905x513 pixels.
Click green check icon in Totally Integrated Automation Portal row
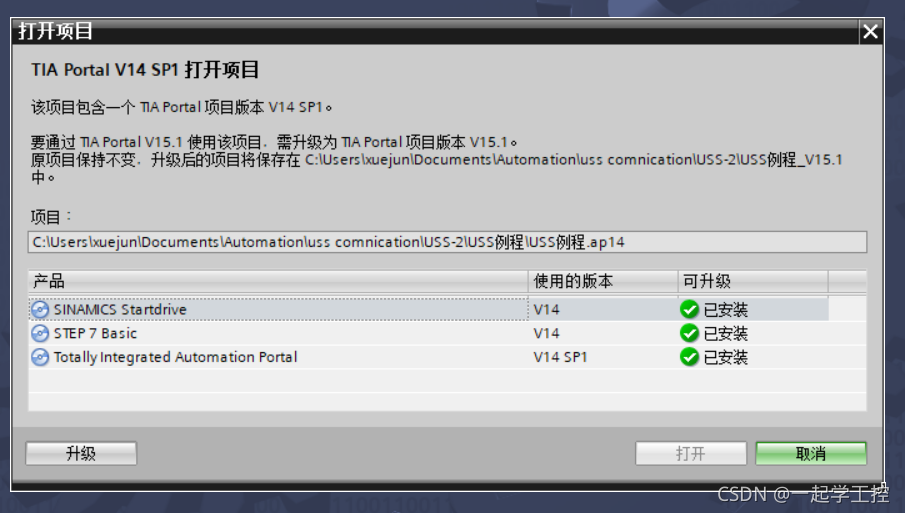(689, 357)
